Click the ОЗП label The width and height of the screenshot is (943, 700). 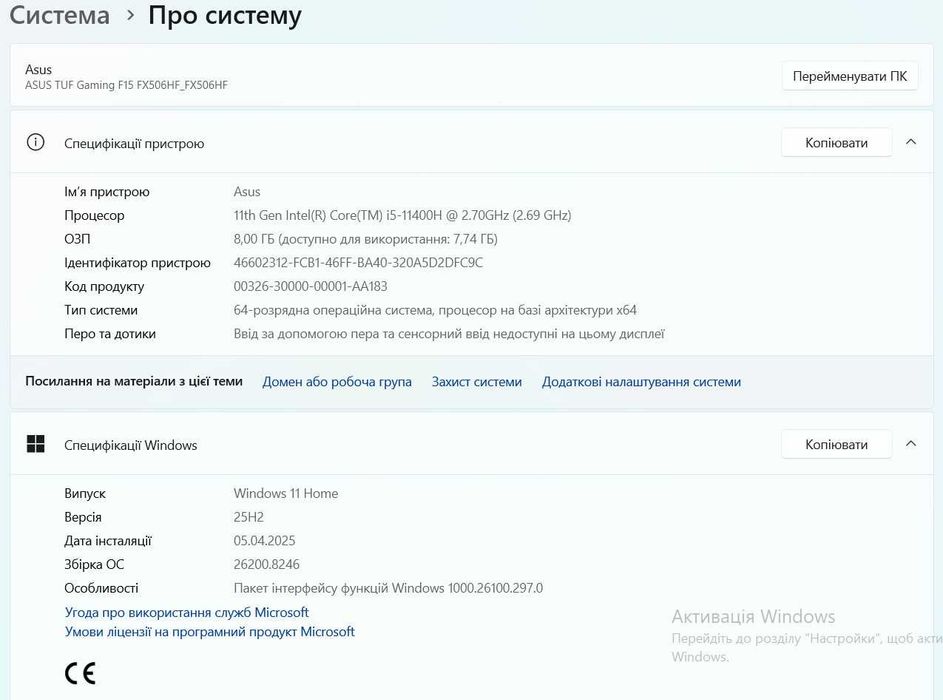pos(77,239)
